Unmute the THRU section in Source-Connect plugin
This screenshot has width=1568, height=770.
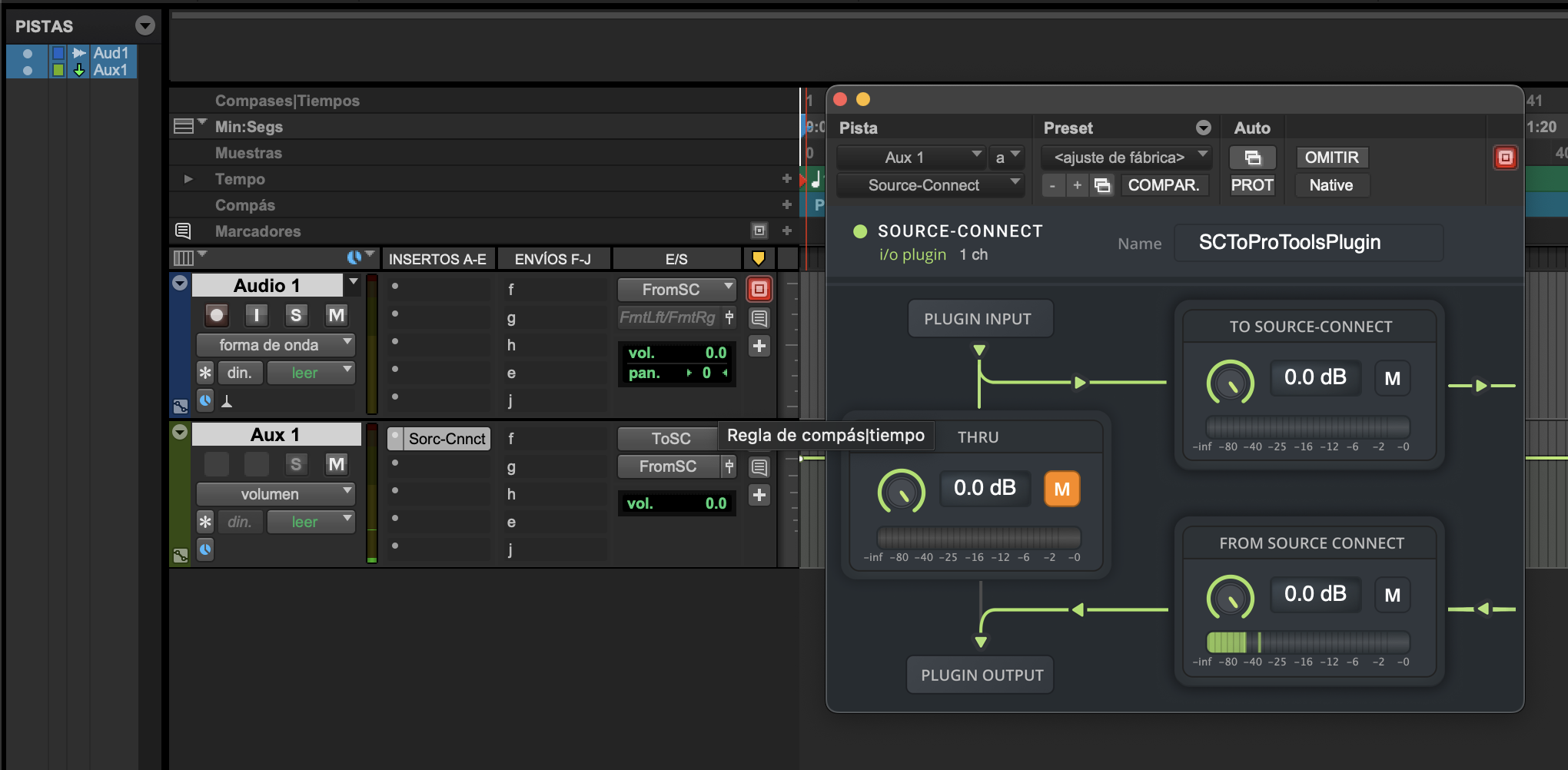click(1061, 489)
